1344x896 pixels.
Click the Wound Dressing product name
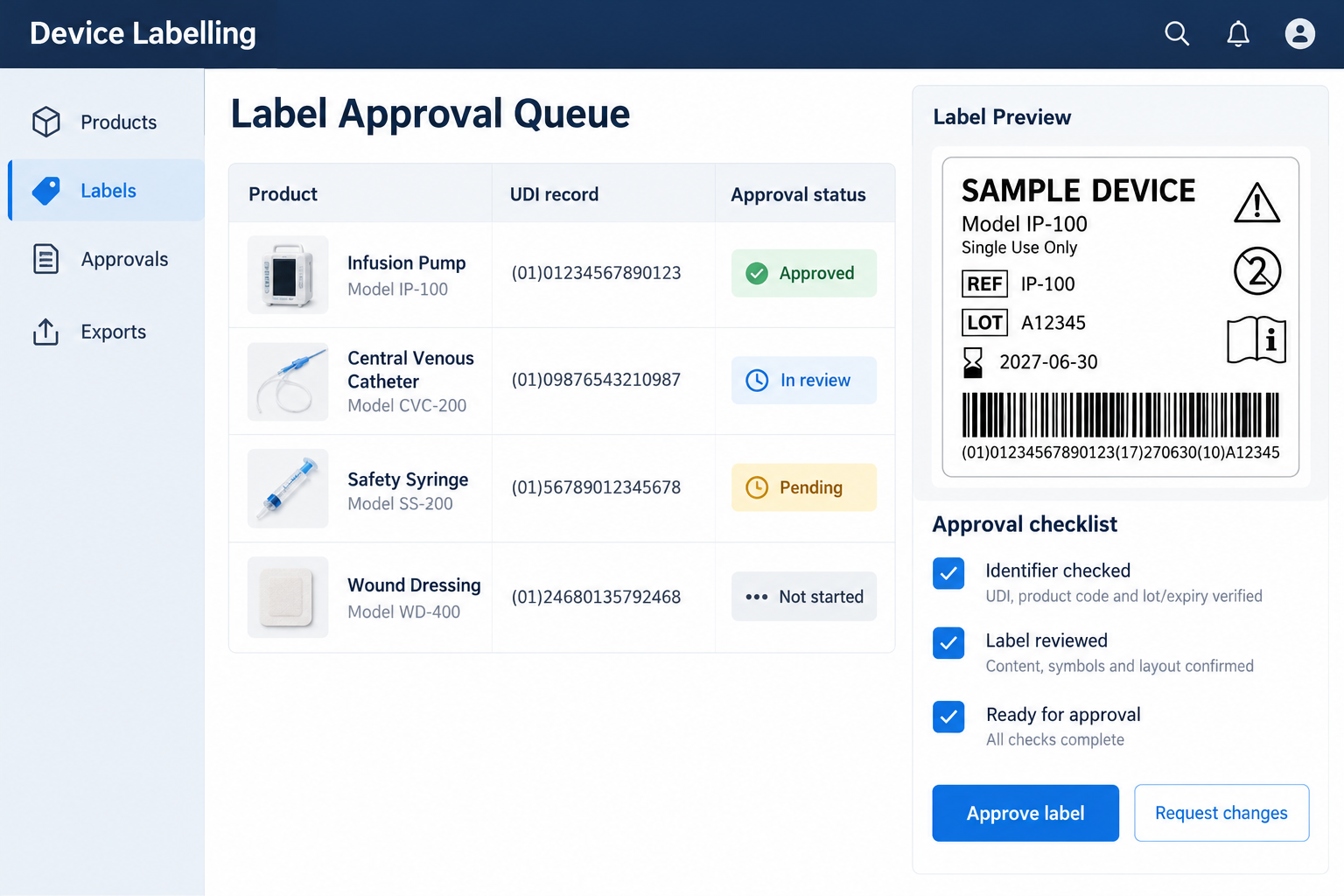(x=414, y=585)
